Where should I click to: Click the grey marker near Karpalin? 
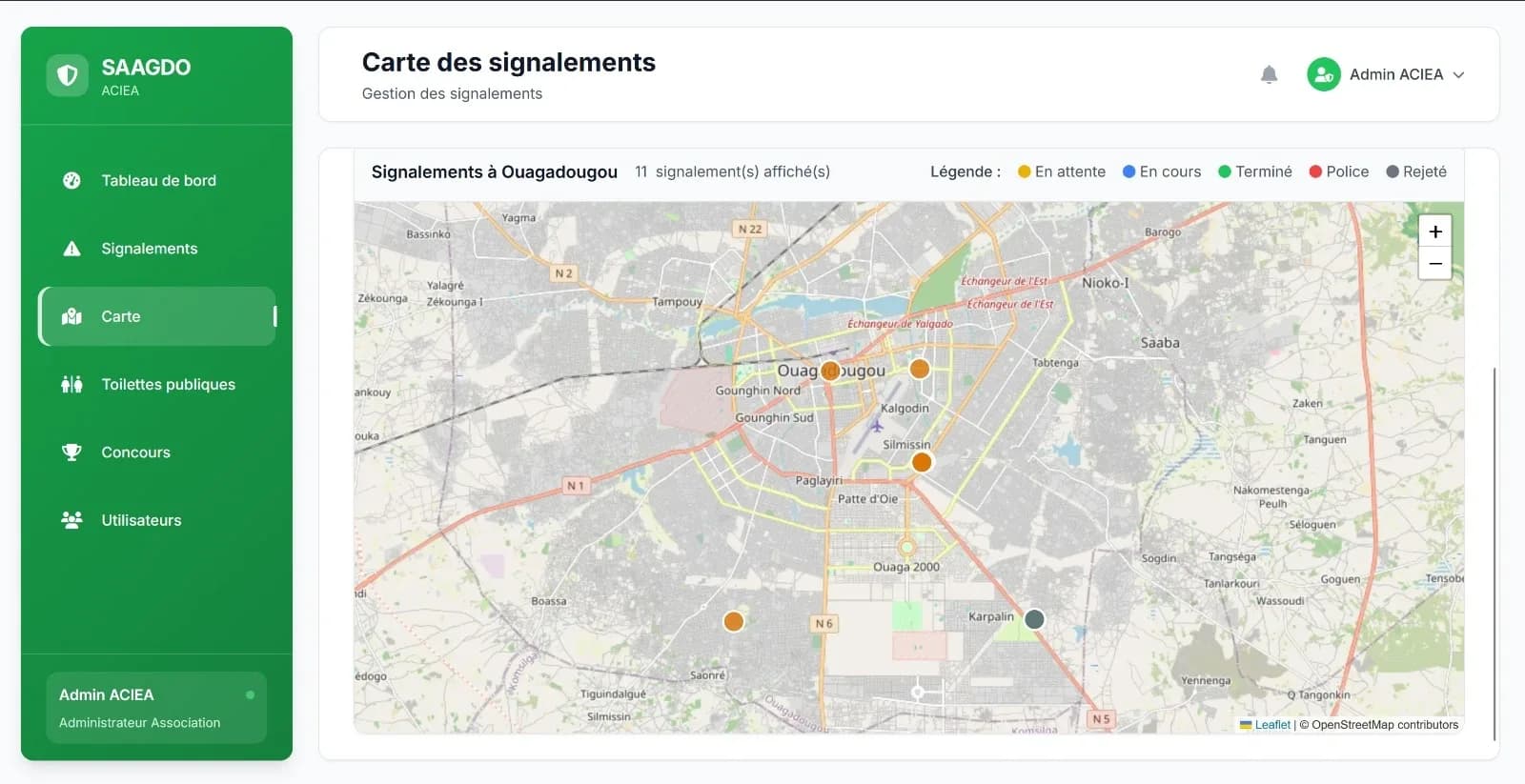click(1034, 619)
